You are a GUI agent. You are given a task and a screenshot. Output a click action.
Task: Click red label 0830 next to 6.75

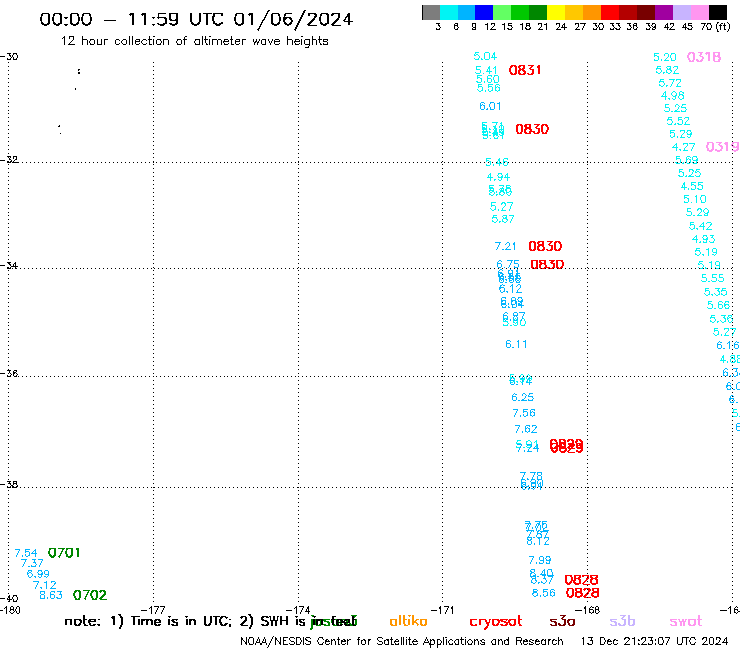point(547,264)
